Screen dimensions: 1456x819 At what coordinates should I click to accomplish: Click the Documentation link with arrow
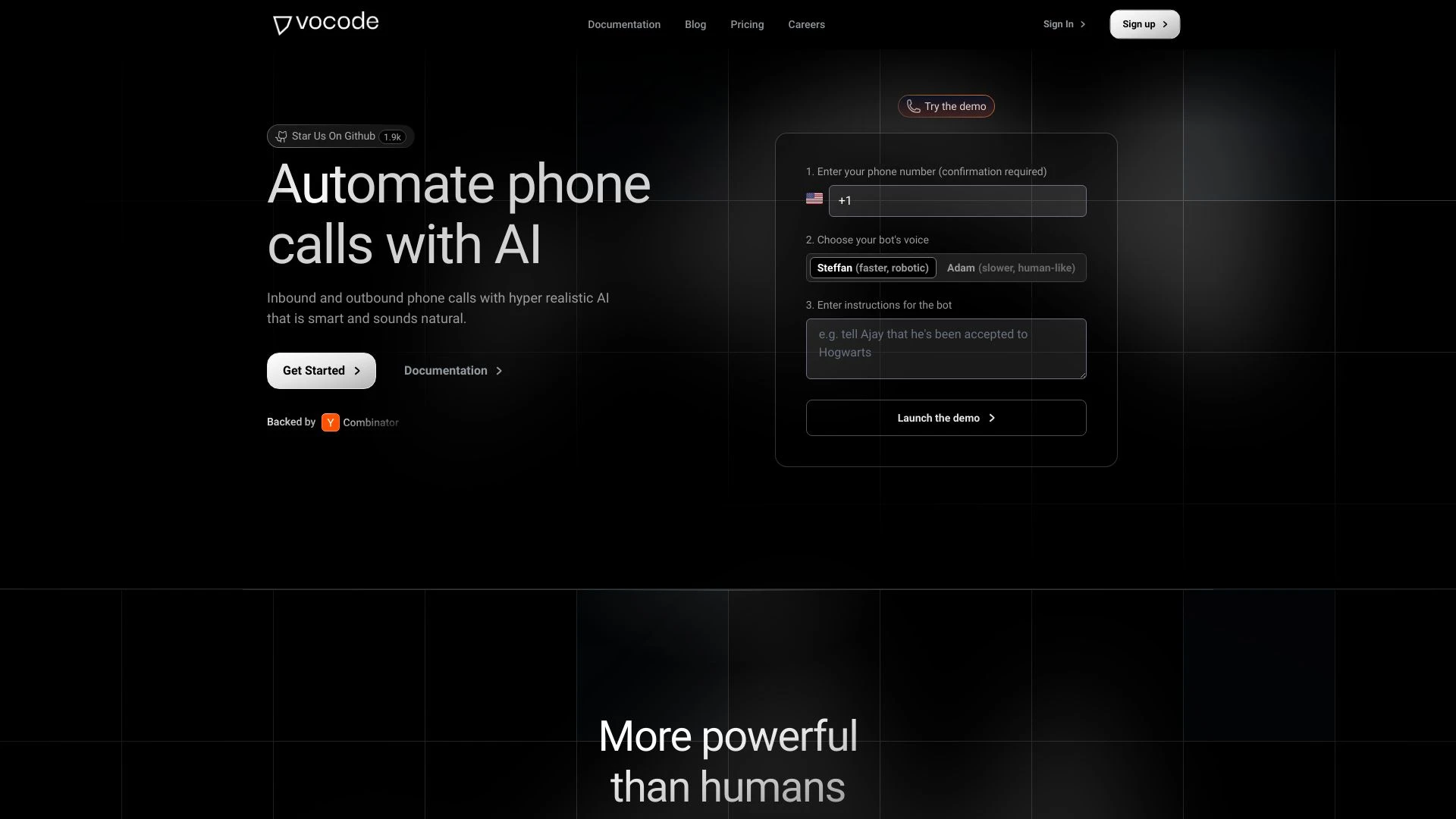(454, 370)
